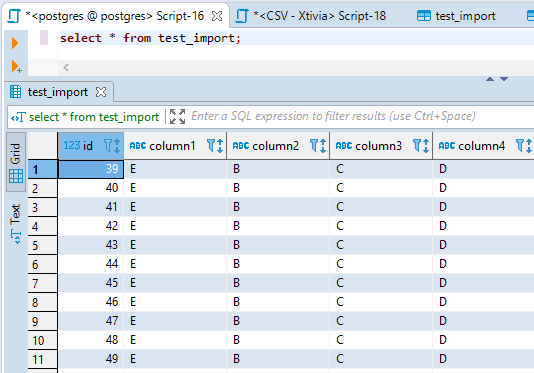The image size is (534, 373).
Task: Sort by column2 arrows
Action: pyautogui.click(x=323, y=146)
